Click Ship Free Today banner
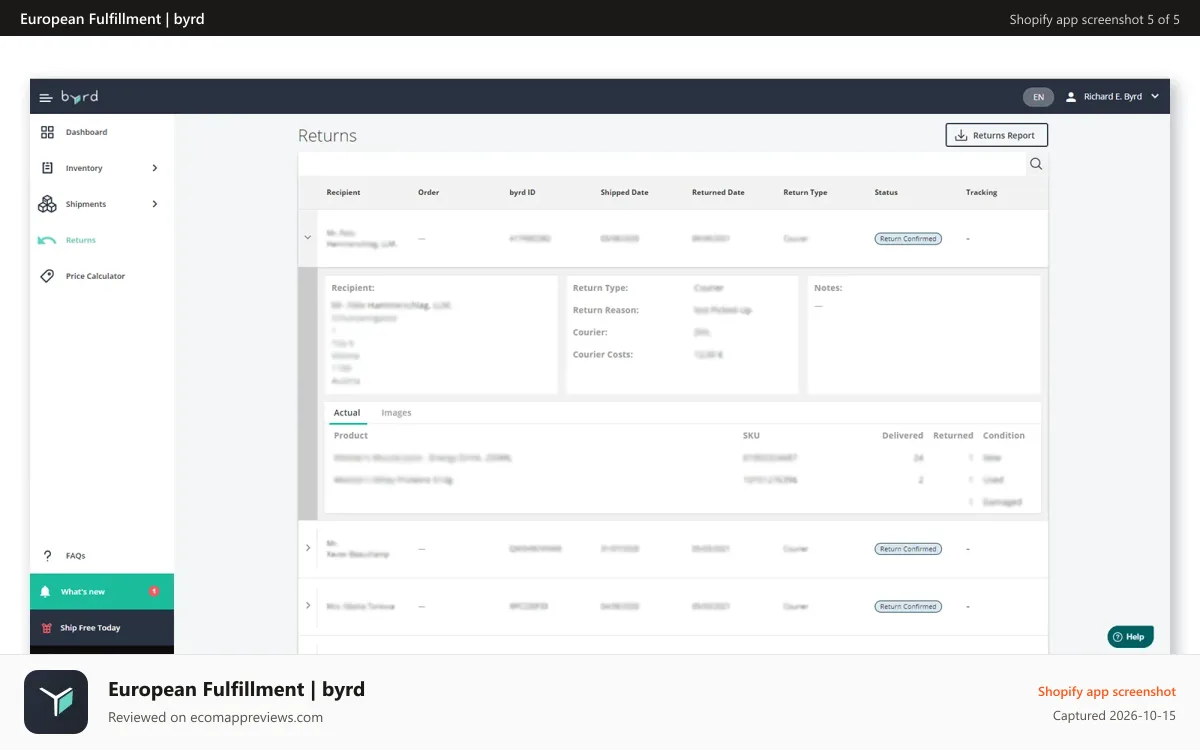Image resolution: width=1200 pixels, height=750 pixels. coord(102,628)
